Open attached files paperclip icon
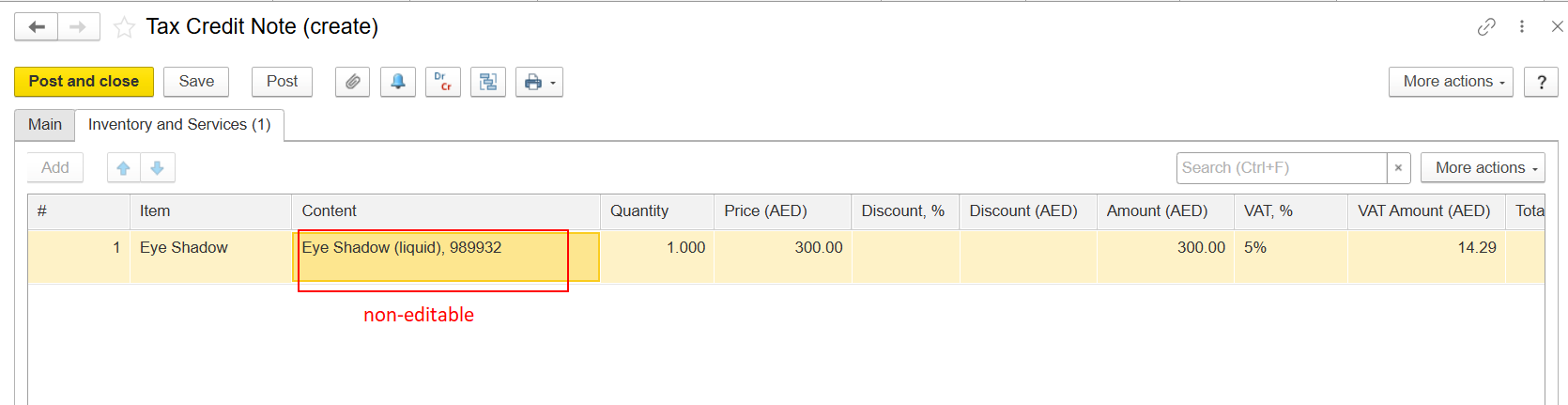Viewport: 1568px width, 405px height. point(352,82)
